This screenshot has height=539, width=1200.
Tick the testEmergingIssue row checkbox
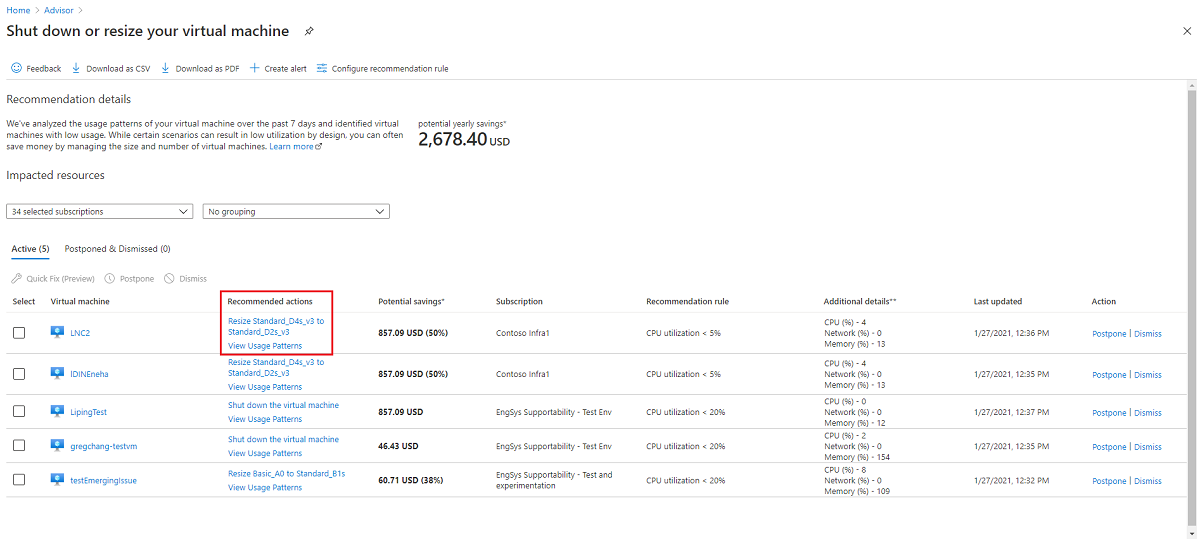[x=19, y=480]
